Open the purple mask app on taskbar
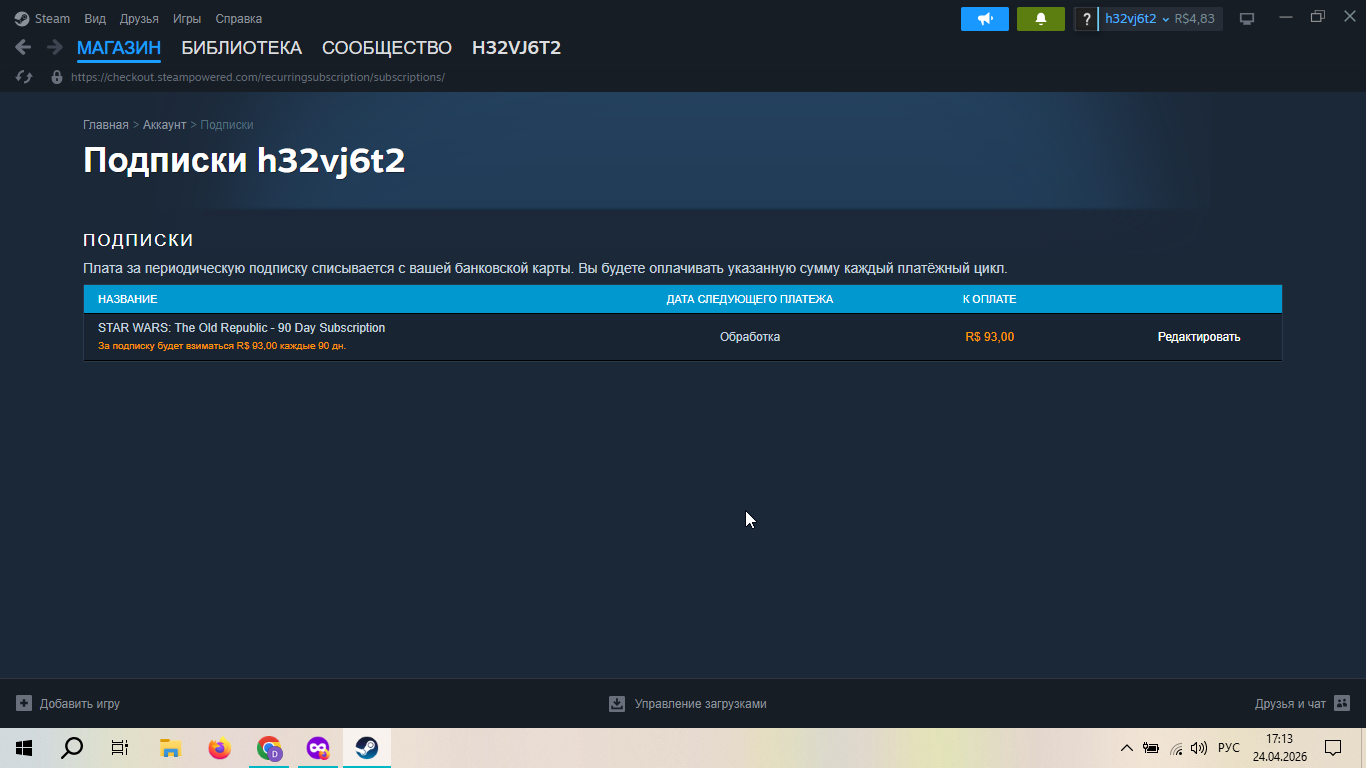 click(318, 748)
